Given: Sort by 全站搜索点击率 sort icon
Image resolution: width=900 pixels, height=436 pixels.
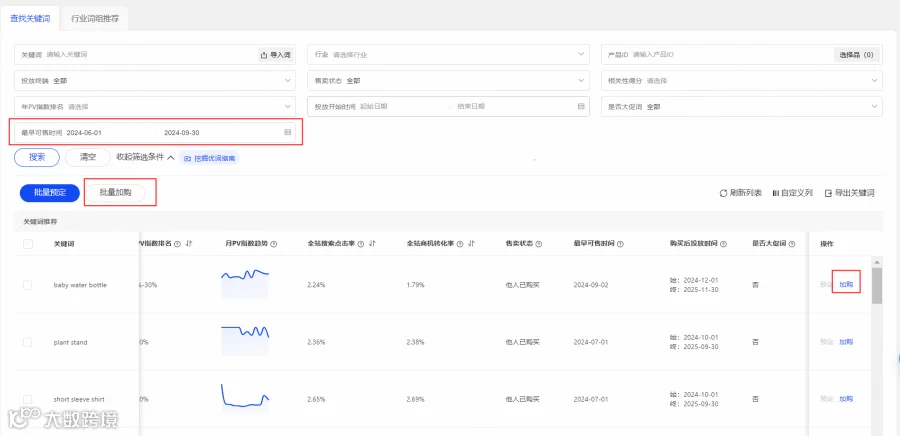Looking at the screenshot, I should [372, 244].
